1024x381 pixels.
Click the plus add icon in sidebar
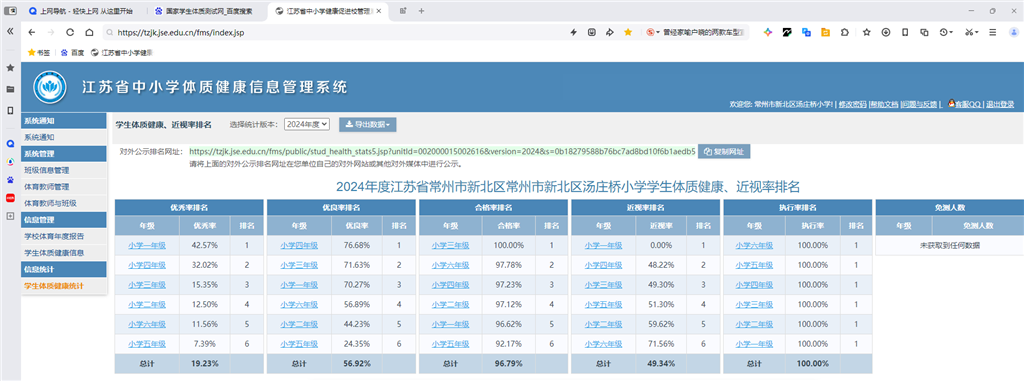point(10,216)
